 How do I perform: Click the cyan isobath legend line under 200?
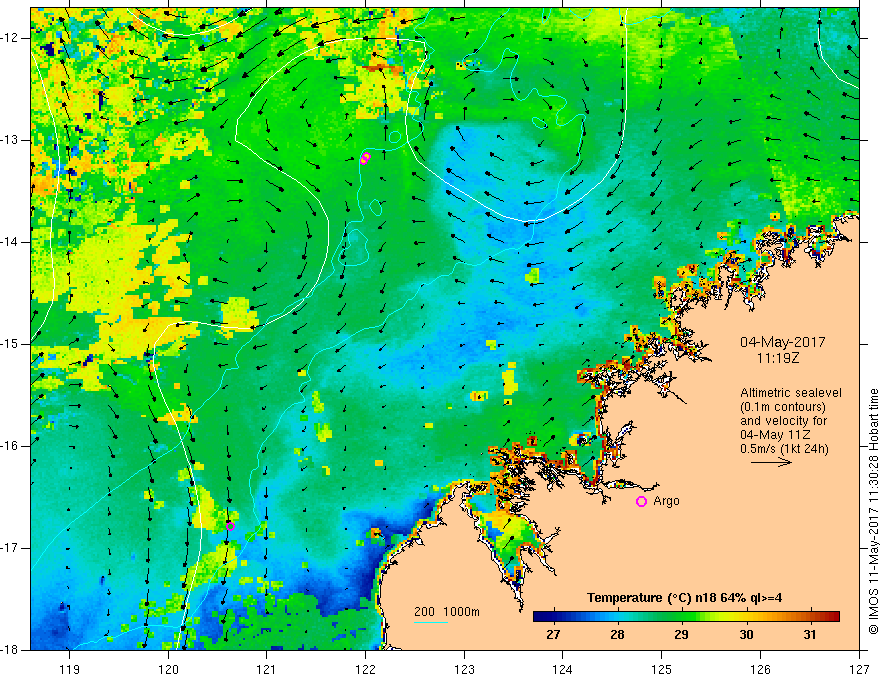click(x=430, y=622)
